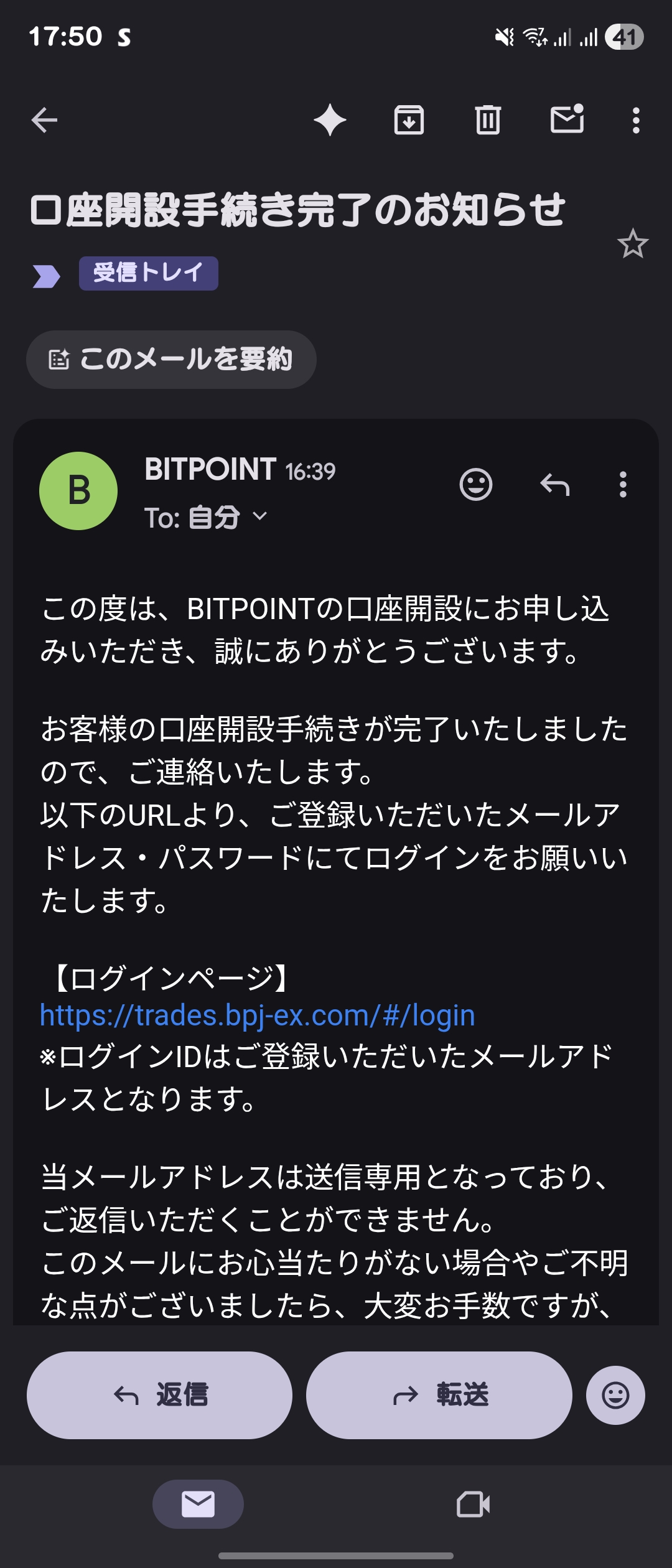Open message options three-dot menu
Viewport: 672px width, 1568px height.
[623, 484]
